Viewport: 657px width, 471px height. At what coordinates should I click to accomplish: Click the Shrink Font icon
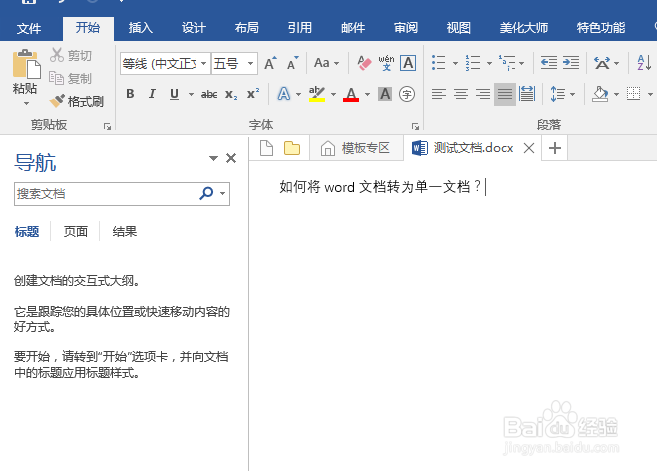292,63
